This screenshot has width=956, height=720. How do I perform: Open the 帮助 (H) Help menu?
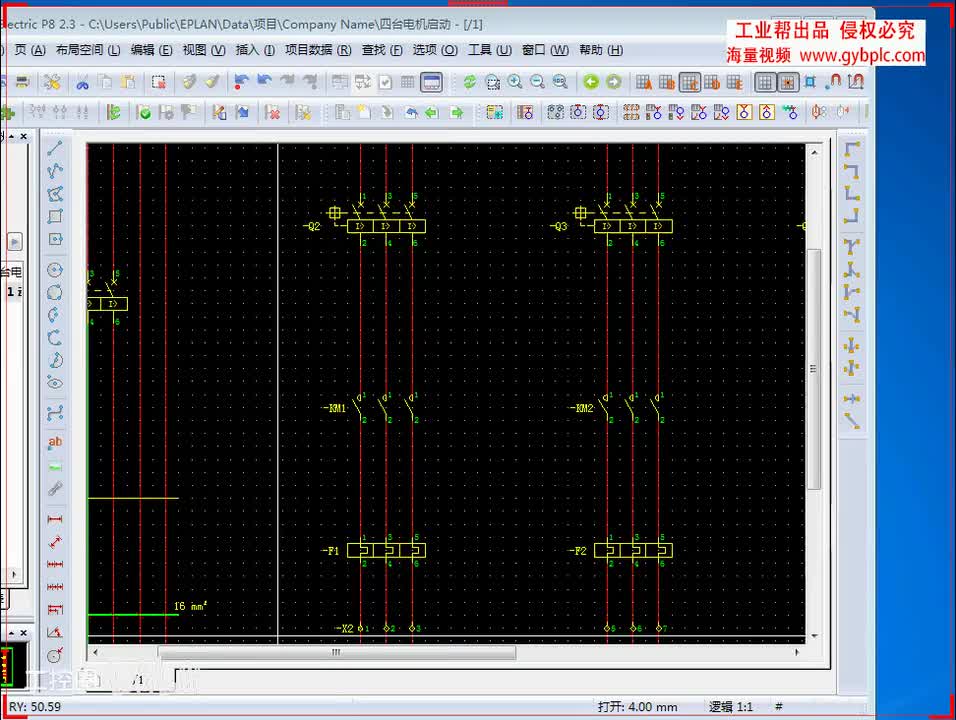click(601, 50)
